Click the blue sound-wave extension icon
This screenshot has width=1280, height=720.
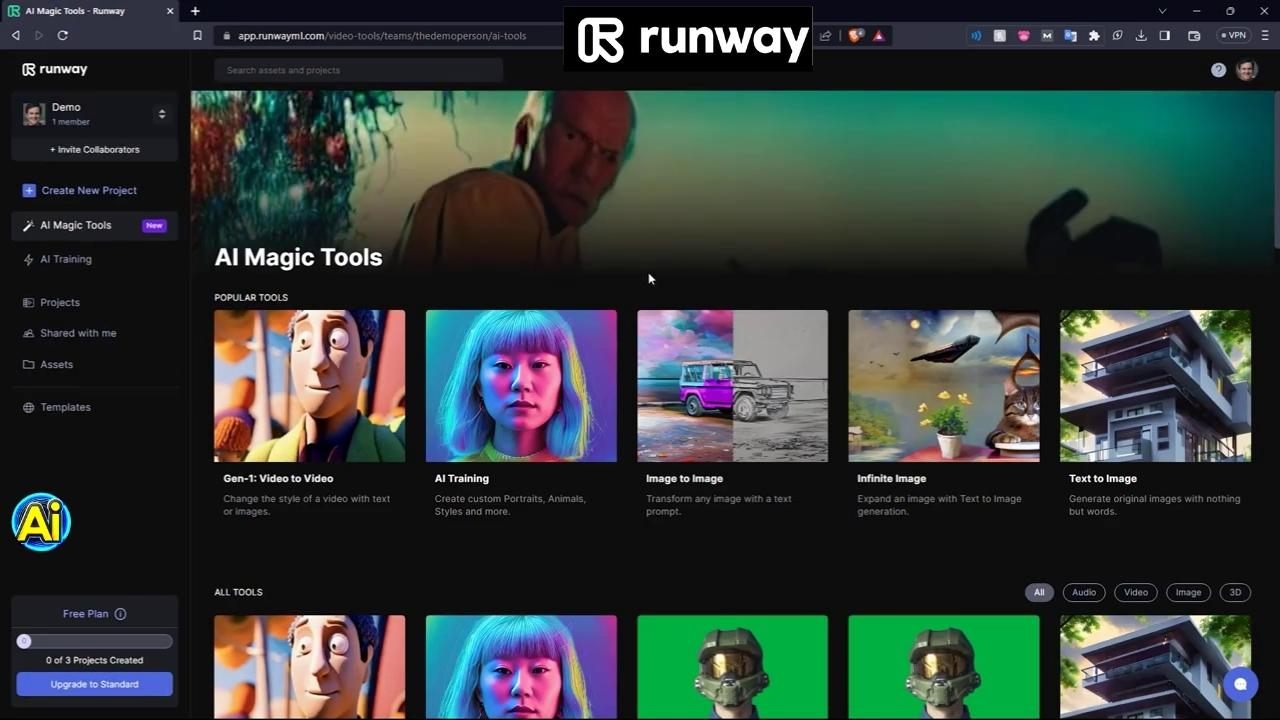point(976,35)
